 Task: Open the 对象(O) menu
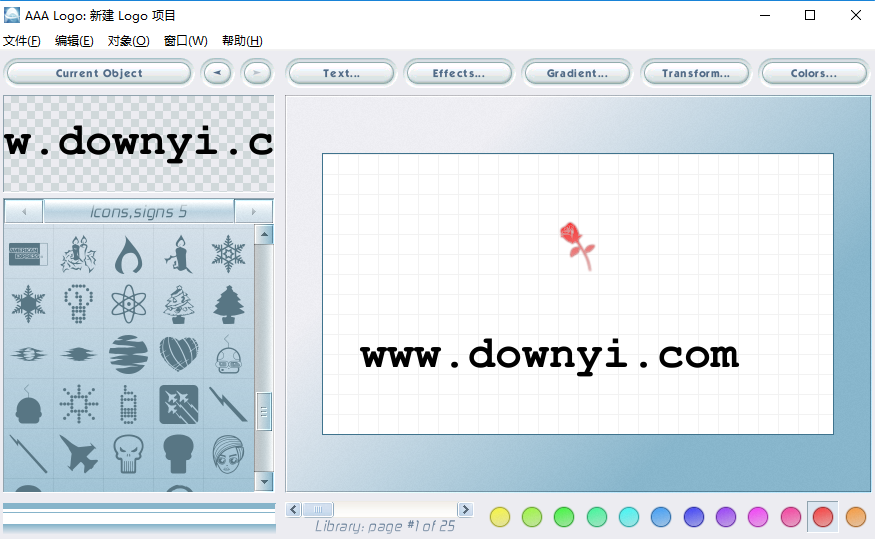[128, 41]
